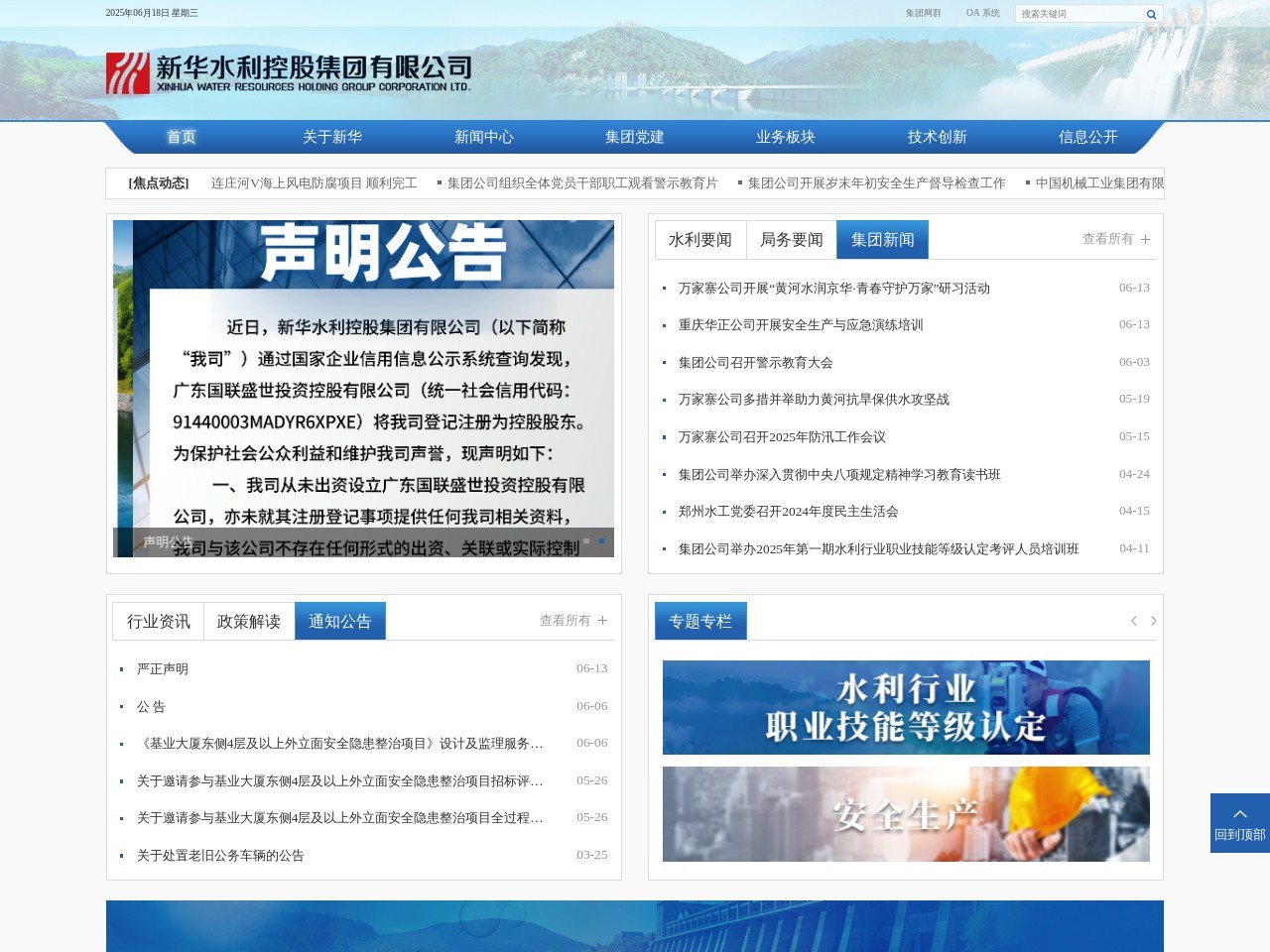Select the second carousel slide indicator dot
The image size is (1270, 952).
[601, 541]
